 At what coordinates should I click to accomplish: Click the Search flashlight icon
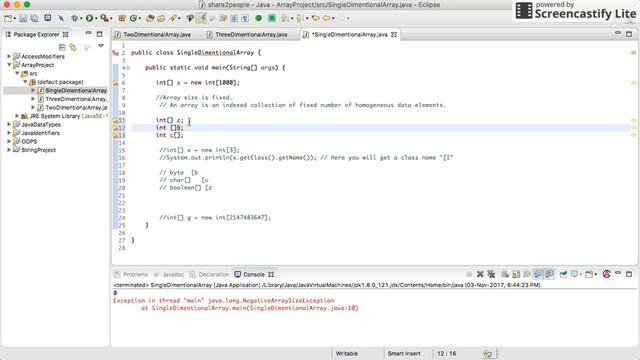point(173,18)
